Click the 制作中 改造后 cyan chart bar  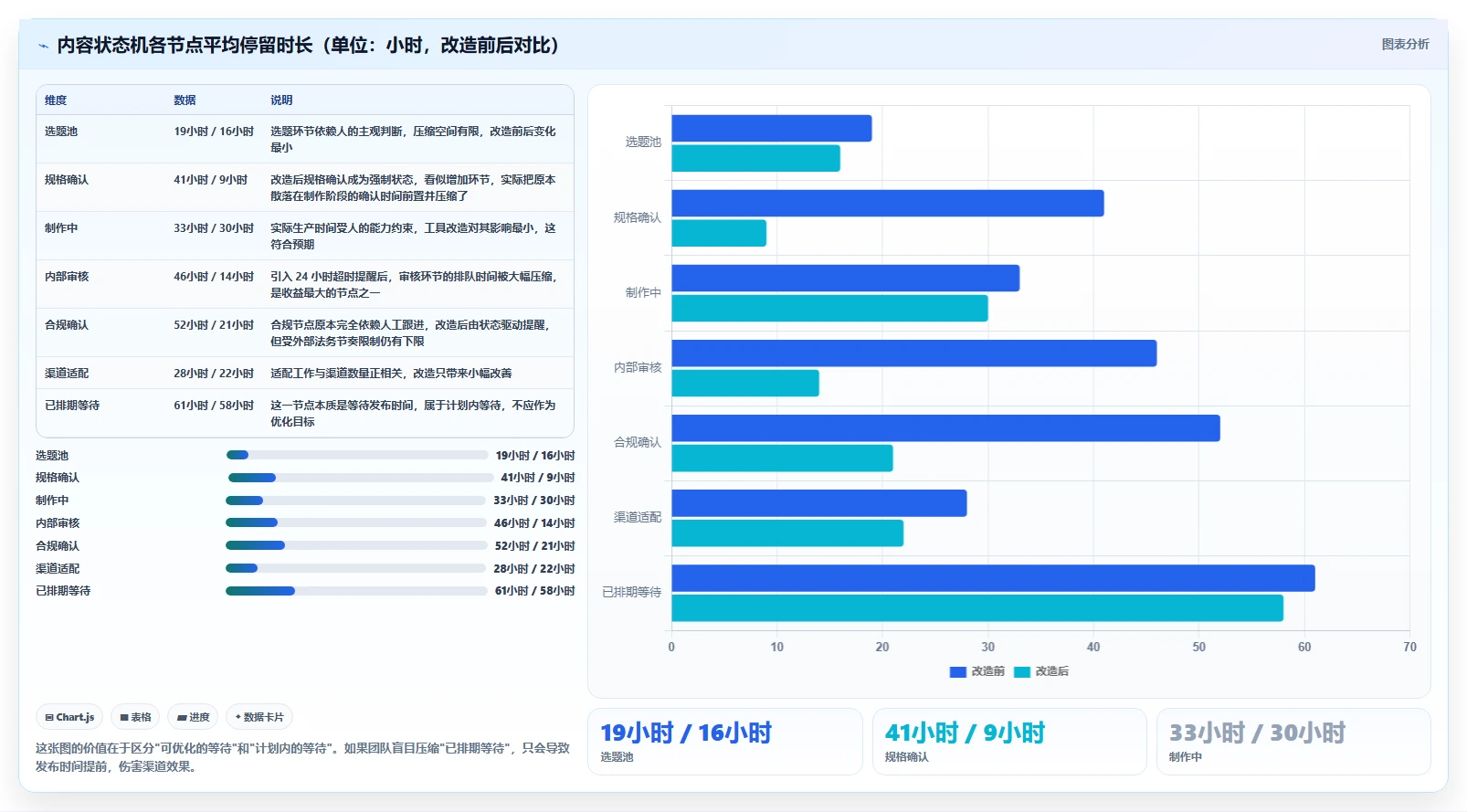tap(830, 308)
